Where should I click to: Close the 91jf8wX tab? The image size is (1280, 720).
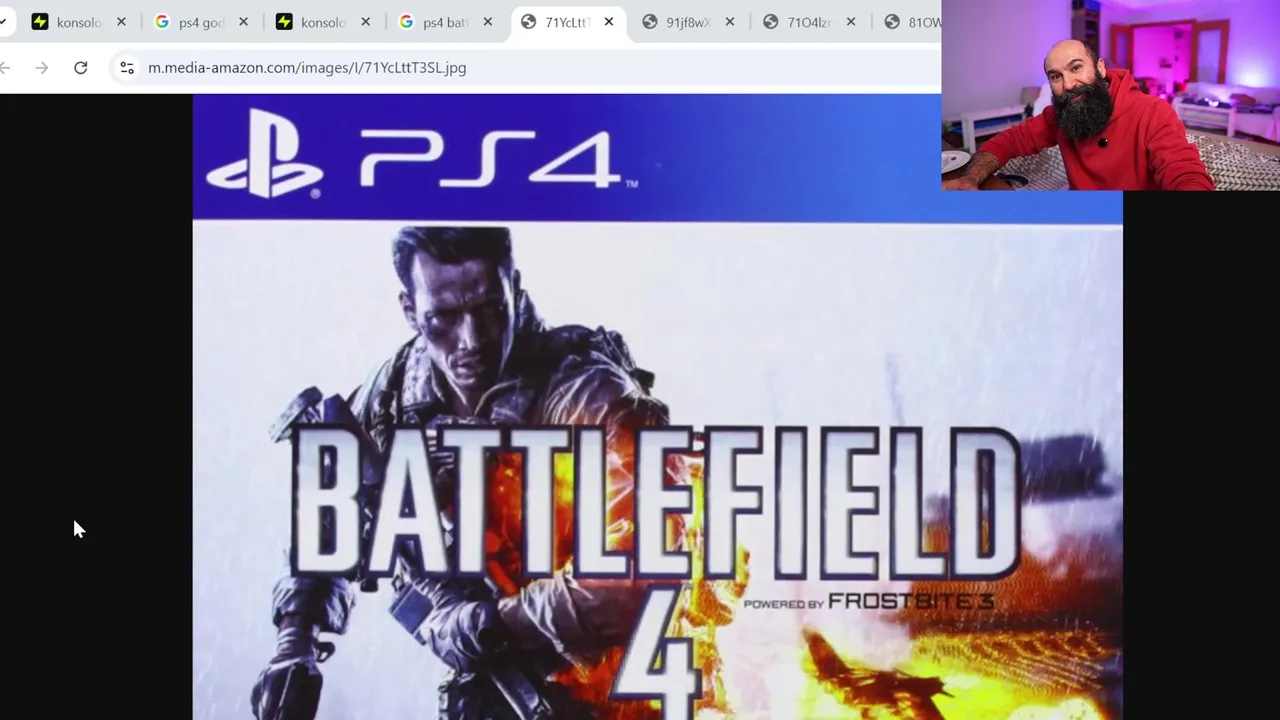[730, 22]
